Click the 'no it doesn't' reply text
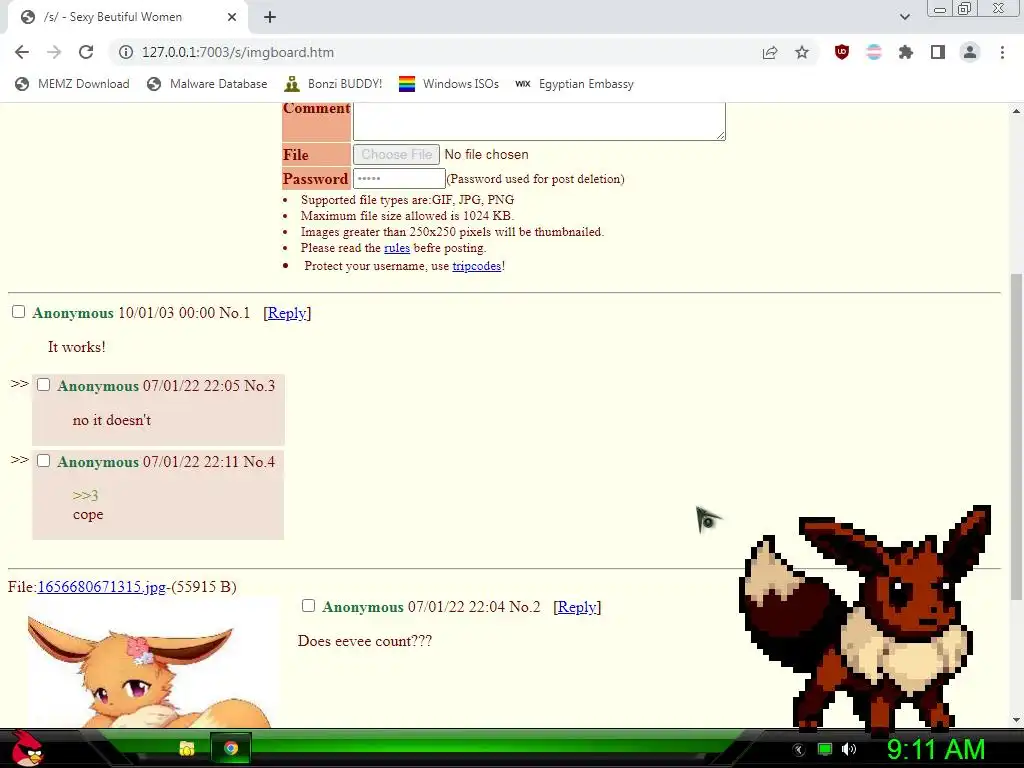This screenshot has width=1024, height=768. click(x=112, y=420)
